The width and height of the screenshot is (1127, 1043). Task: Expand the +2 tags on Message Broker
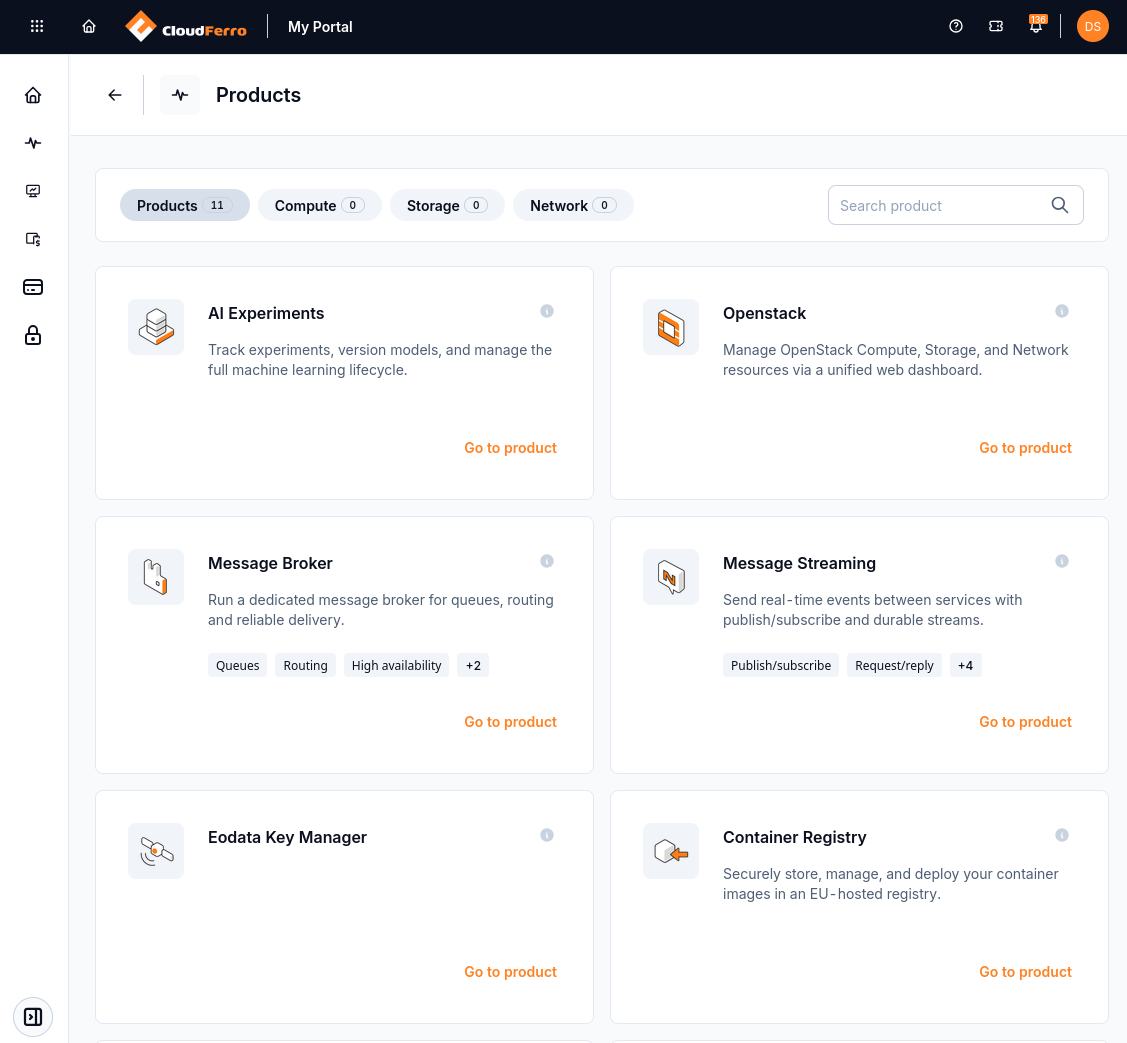(473, 666)
